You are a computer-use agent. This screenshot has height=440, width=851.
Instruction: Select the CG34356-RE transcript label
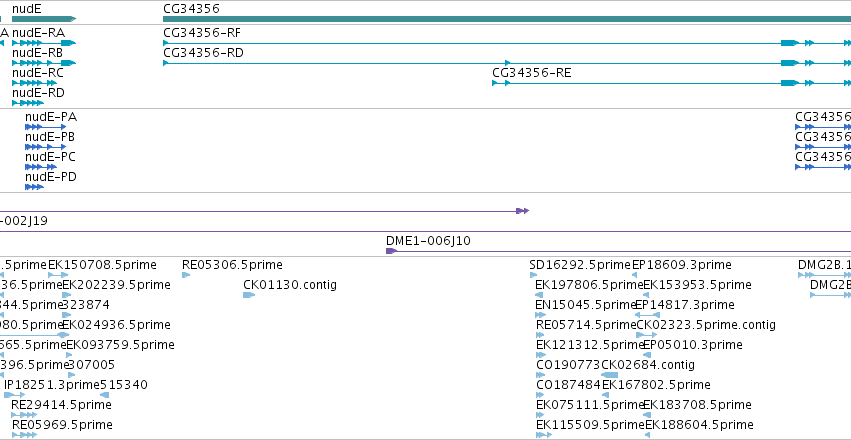tap(532, 73)
